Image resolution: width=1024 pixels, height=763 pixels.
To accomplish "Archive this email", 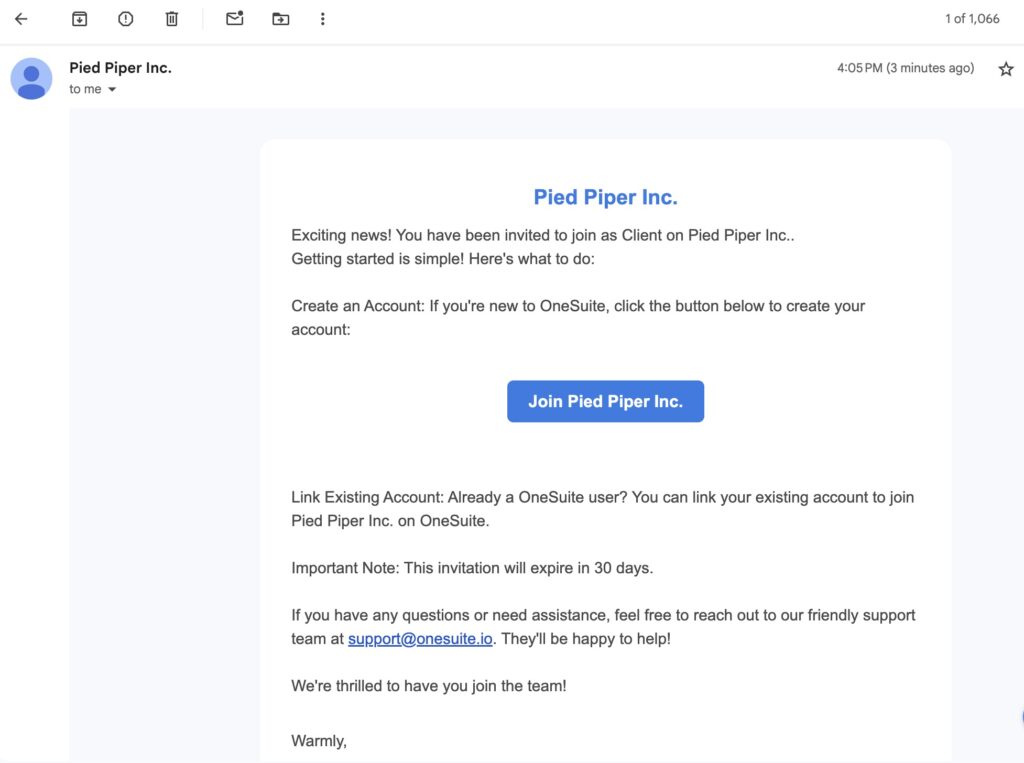I will [79, 19].
